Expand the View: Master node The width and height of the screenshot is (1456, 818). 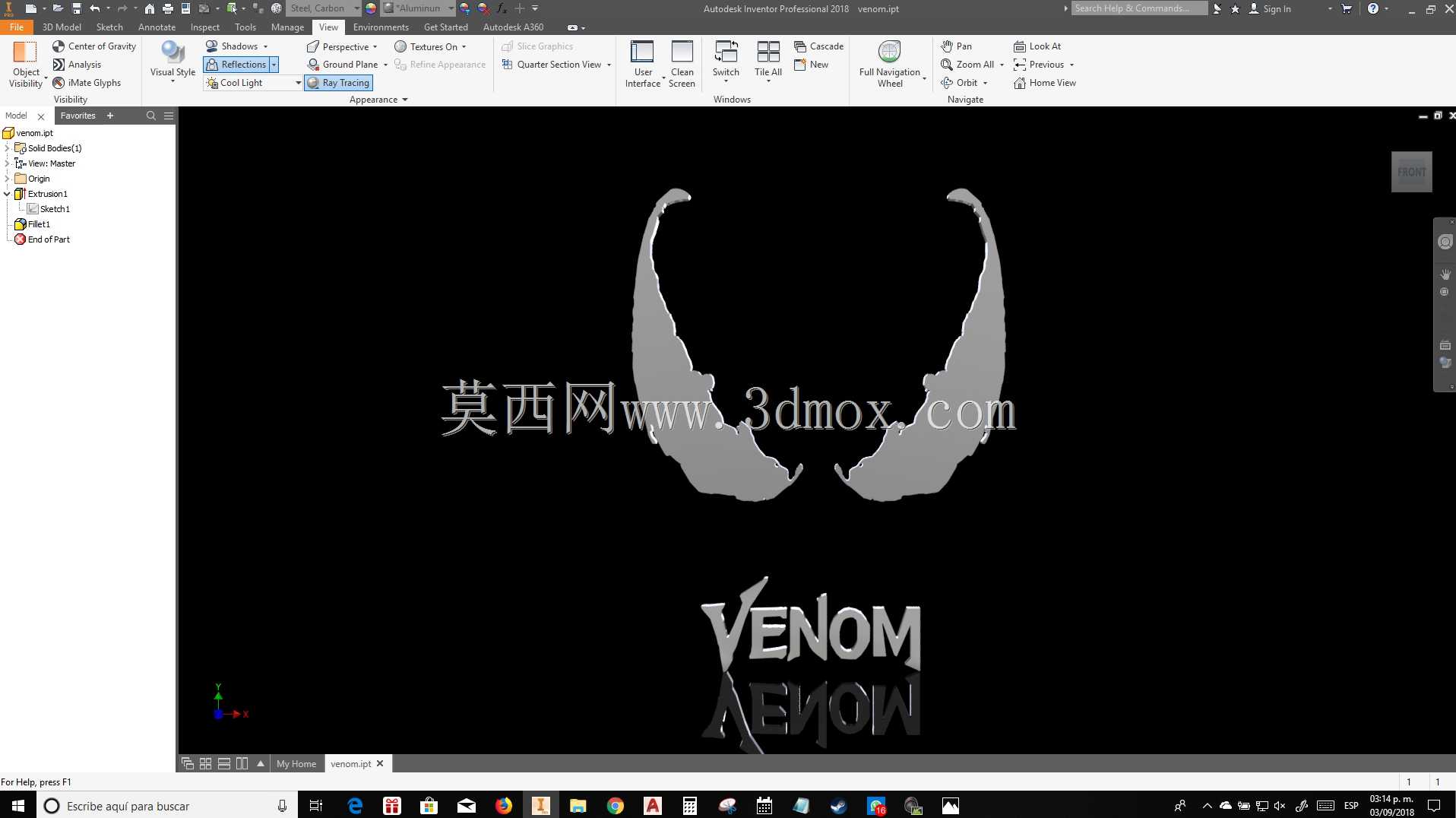click(x=7, y=163)
